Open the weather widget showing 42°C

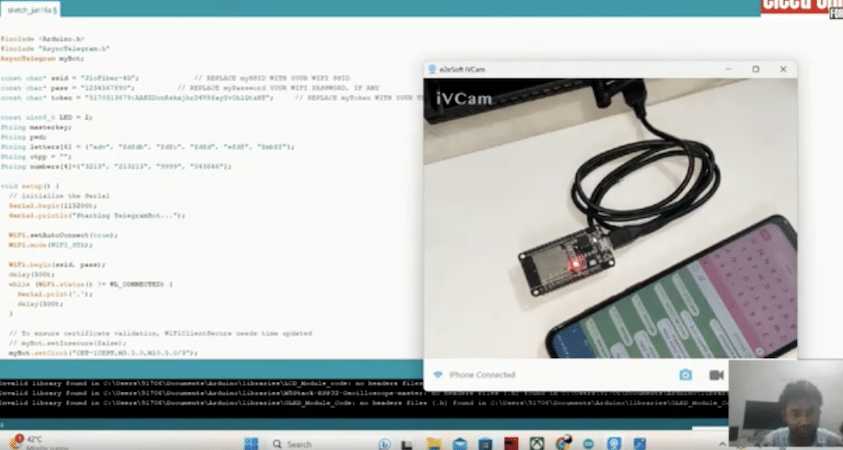(x=30, y=441)
